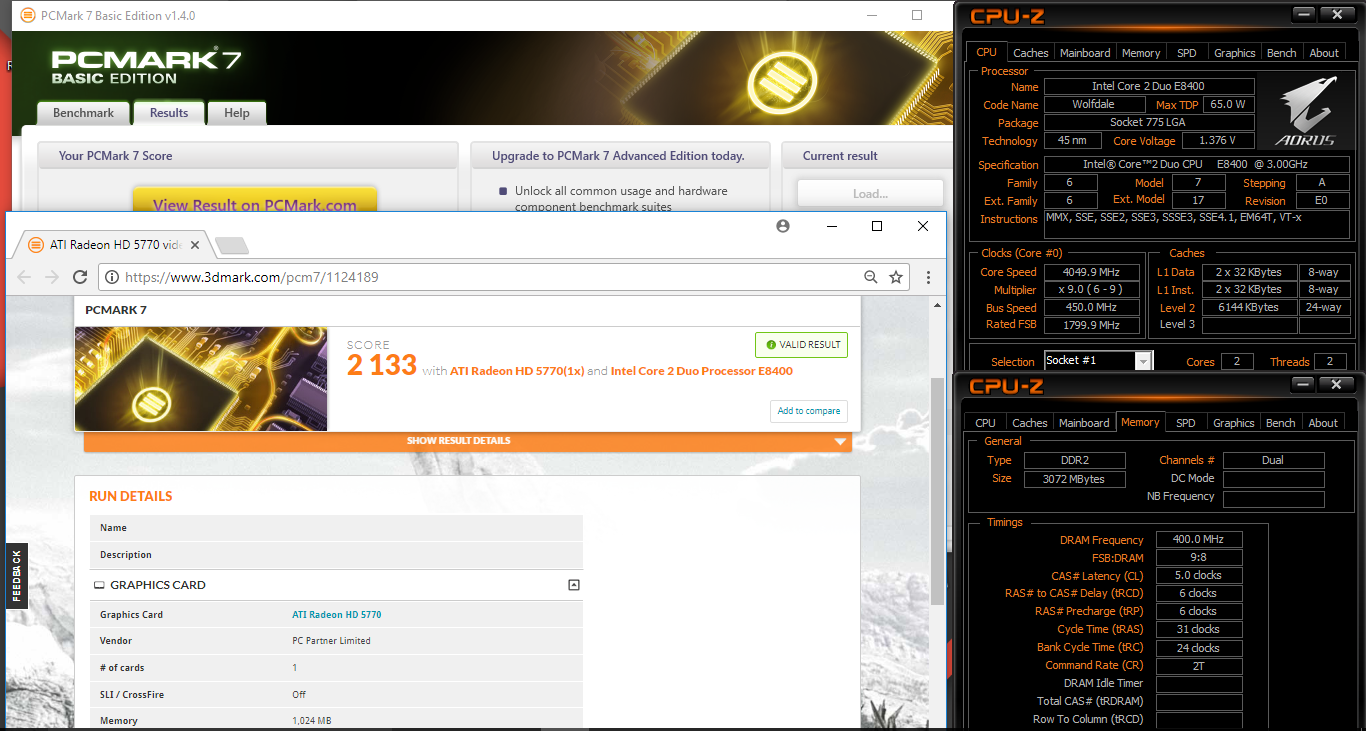Screen dimensions: 1366x731
Task: Open SPD tab in upper CPU-Z window
Action: coord(1186,53)
